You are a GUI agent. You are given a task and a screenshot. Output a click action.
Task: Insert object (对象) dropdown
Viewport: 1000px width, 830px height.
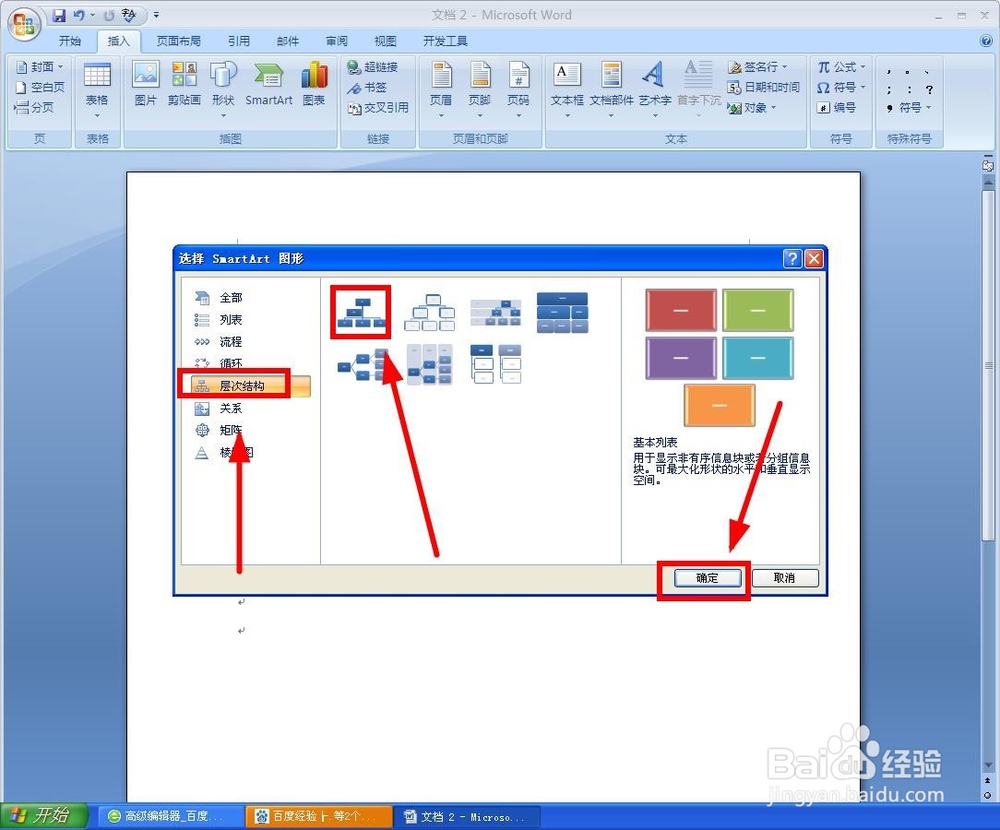pos(752,108)
